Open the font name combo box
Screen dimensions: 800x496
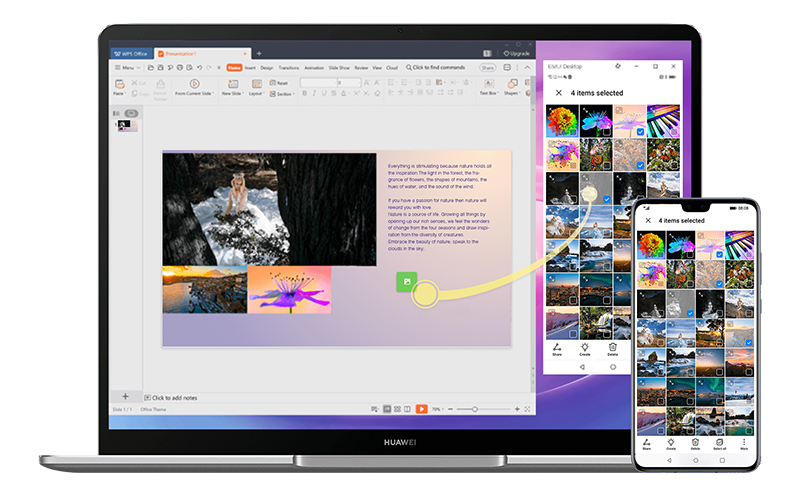[x=318, y=82]
